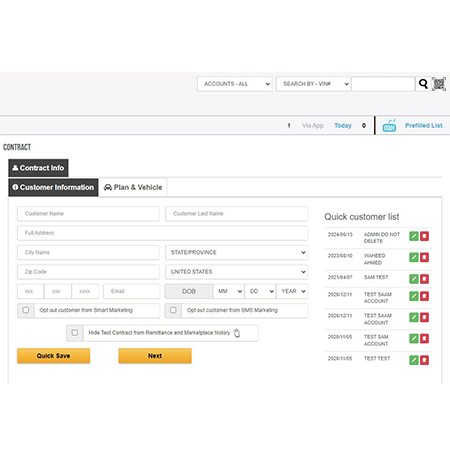Open the SEARCH BY - VIN# dropdown
This screenshot has height=450, width=450.
pyautogui.click(x=313, y=84)
